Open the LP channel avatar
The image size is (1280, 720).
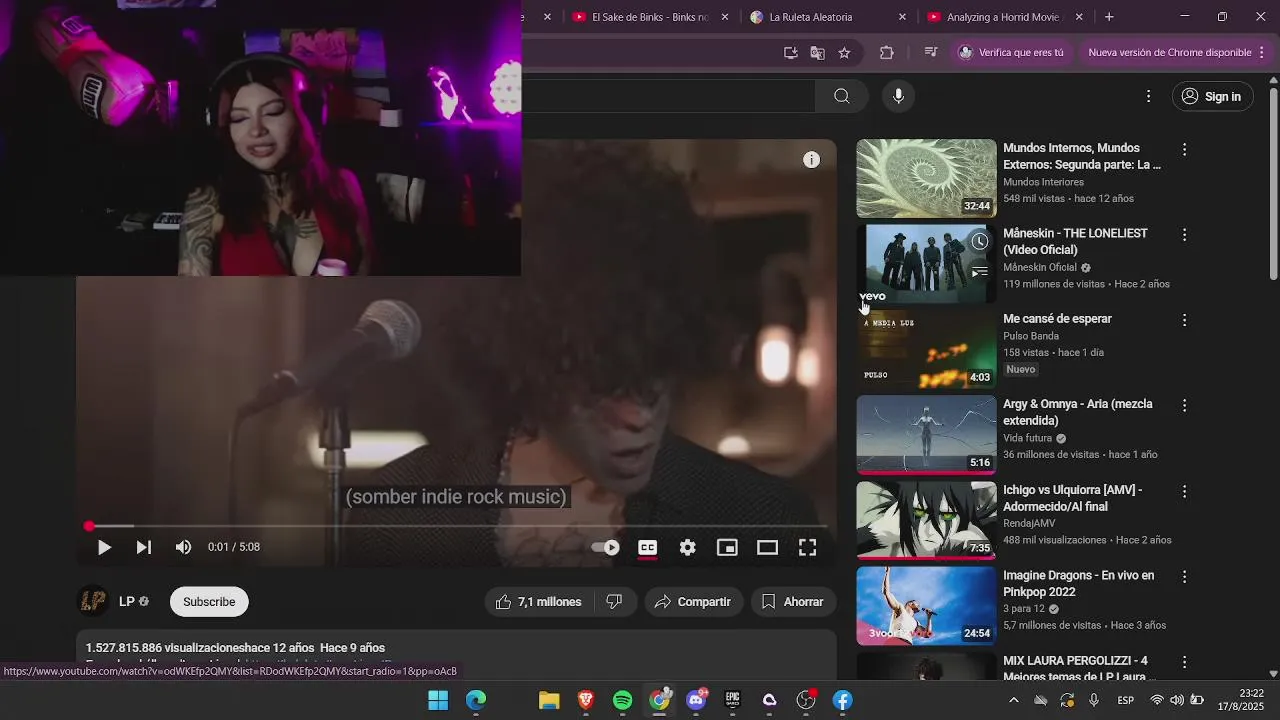point(93,601)
